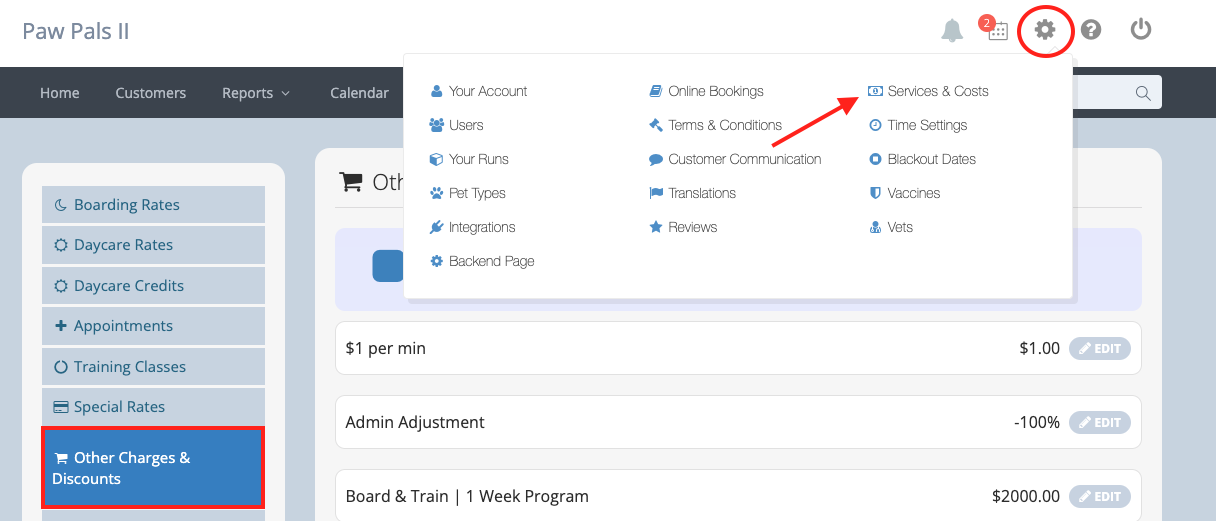This screenshot has height=521, width=1216.
Task: Edit Board & Train 1 Week Program
Action: (1100, 496)
